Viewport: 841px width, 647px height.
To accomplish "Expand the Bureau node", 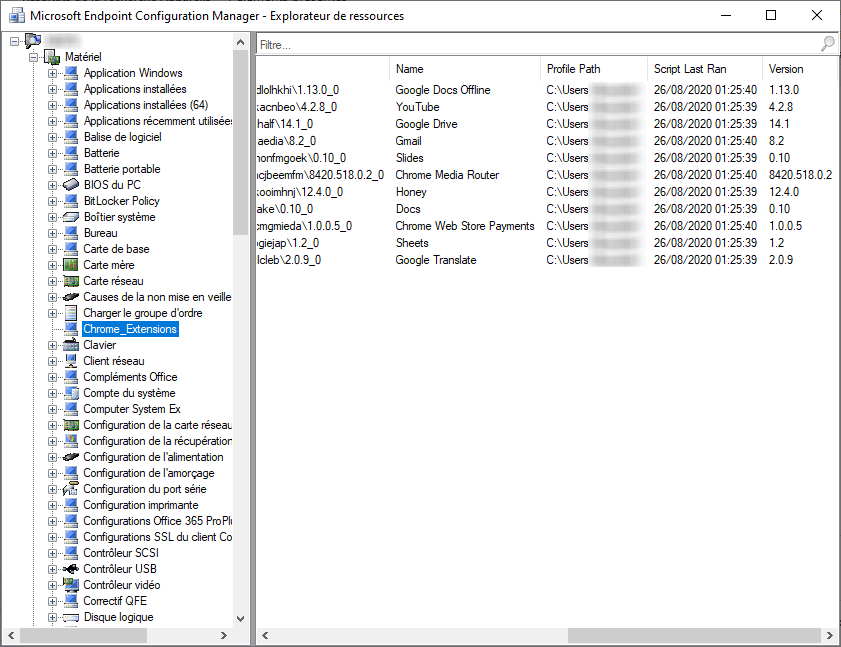I will coord(52,233).
